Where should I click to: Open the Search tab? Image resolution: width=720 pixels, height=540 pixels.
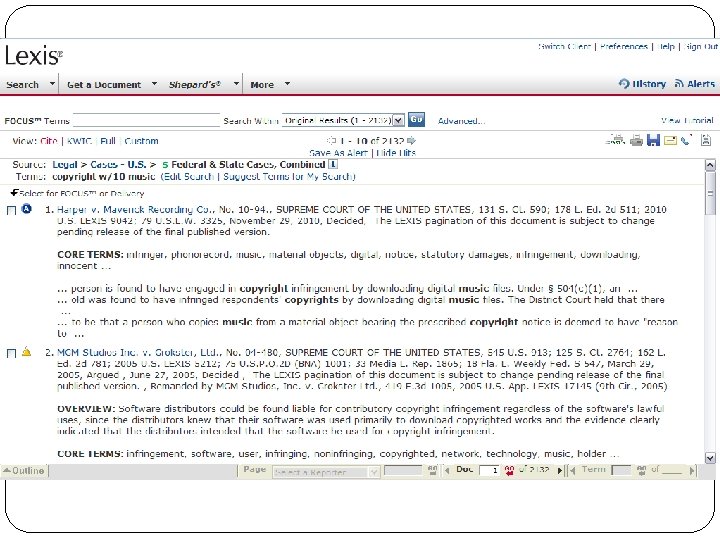point(22,84)
